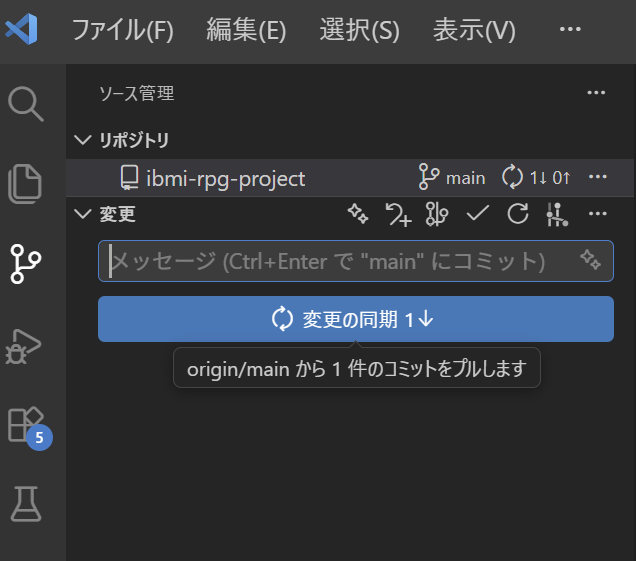This screenshot has height=561, width=636.
Task: Open the Testing flask view
Action: tap(26, 505)
